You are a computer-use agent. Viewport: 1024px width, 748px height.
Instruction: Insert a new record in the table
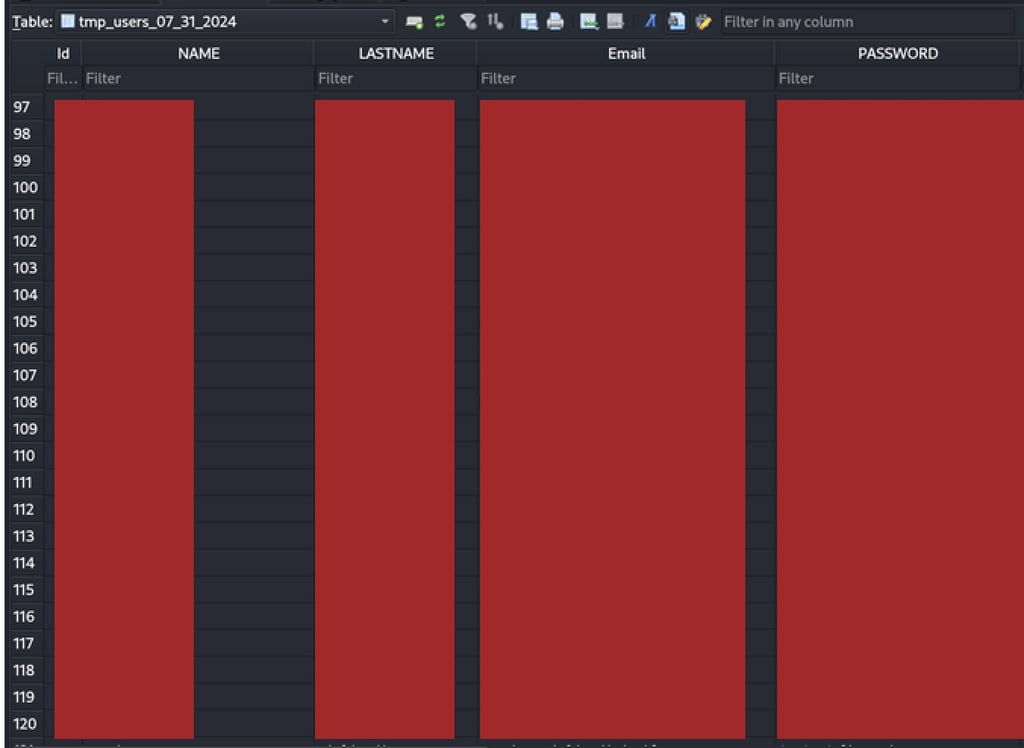[x=588, y=22]
